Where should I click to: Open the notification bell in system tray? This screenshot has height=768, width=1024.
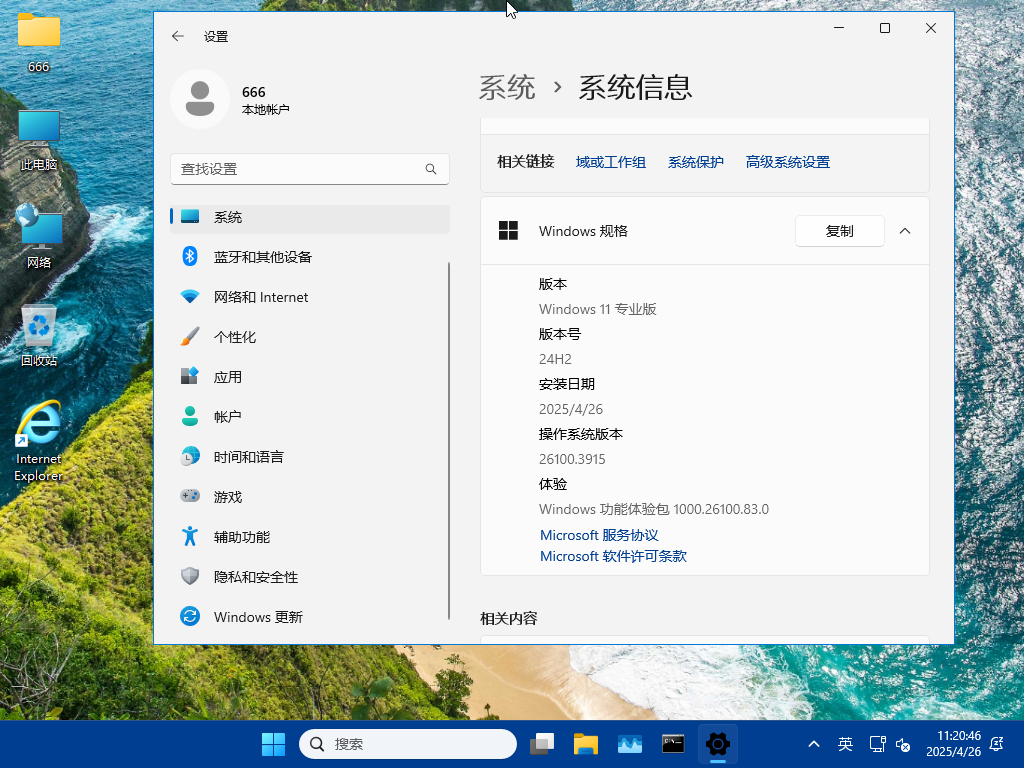pos(997,744)
